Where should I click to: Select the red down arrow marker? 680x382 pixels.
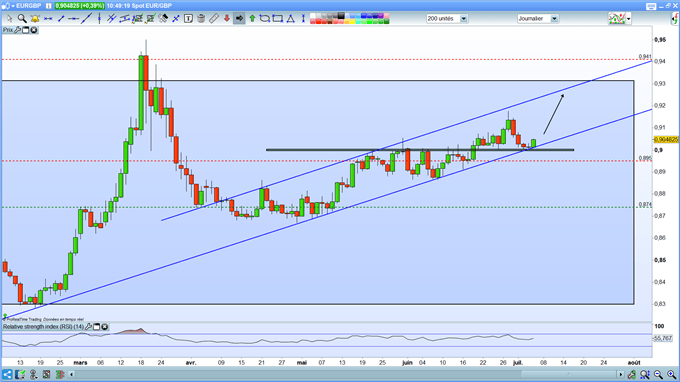[x=226, y=18]
